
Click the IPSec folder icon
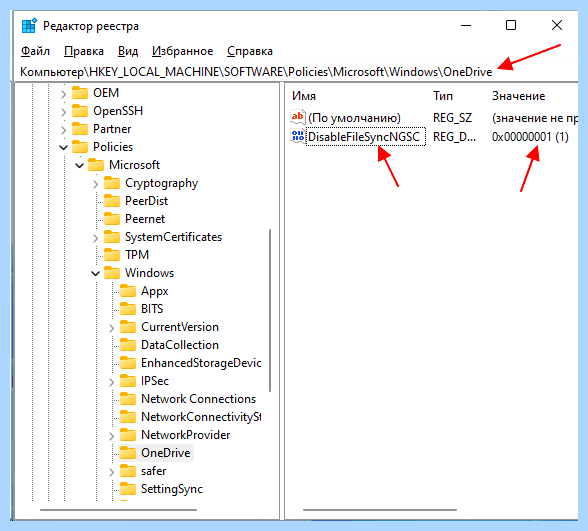click(x=128, y=381)
